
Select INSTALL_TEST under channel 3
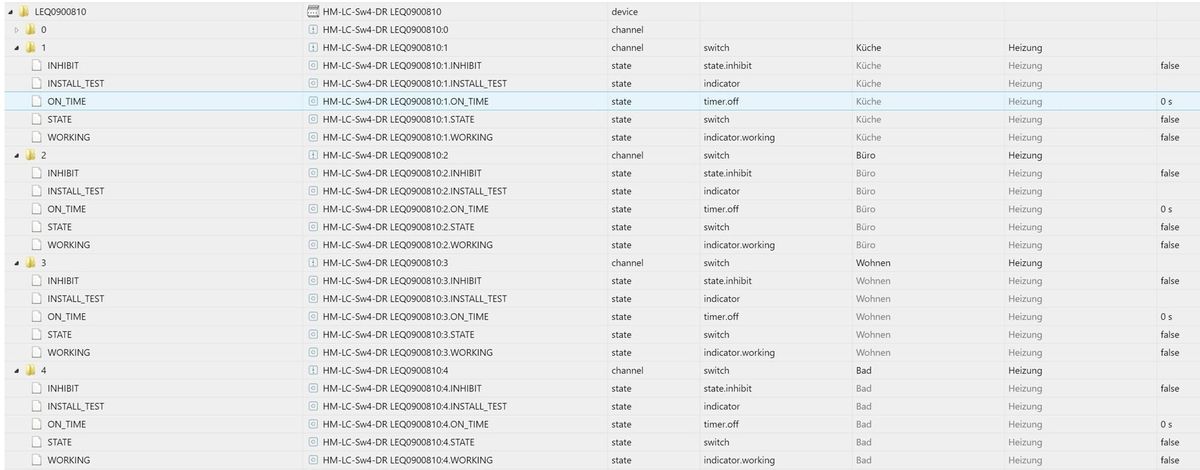(76, 299)
